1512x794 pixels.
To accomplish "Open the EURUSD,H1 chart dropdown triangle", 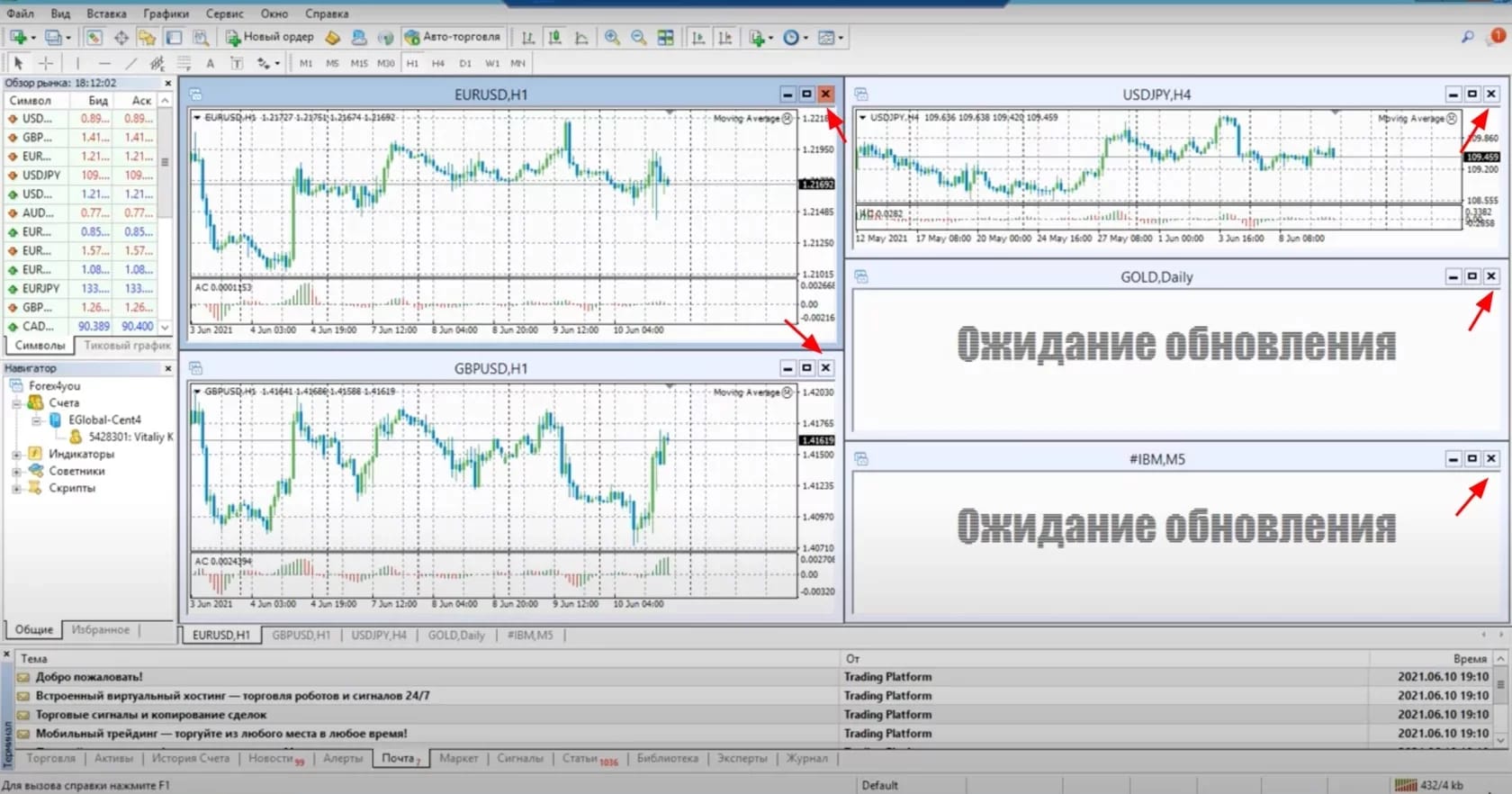I will coord(197,117).
